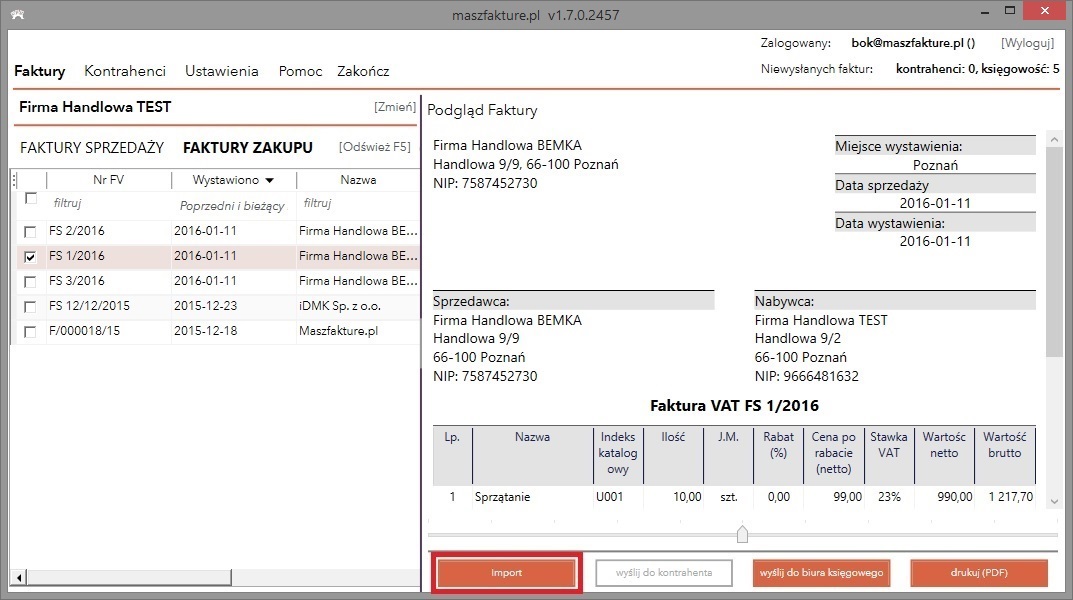Click 'wyślij do biura księgowego' button
1073x600 pixels.
[x=821, y=573]
